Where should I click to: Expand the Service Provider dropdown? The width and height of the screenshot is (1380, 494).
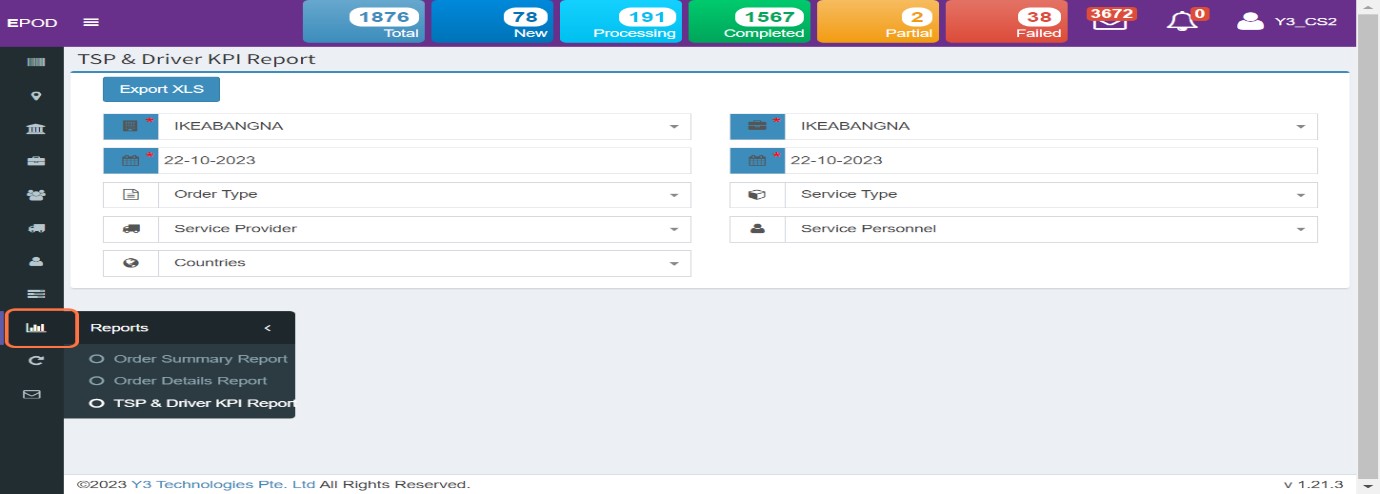[424, 228]
